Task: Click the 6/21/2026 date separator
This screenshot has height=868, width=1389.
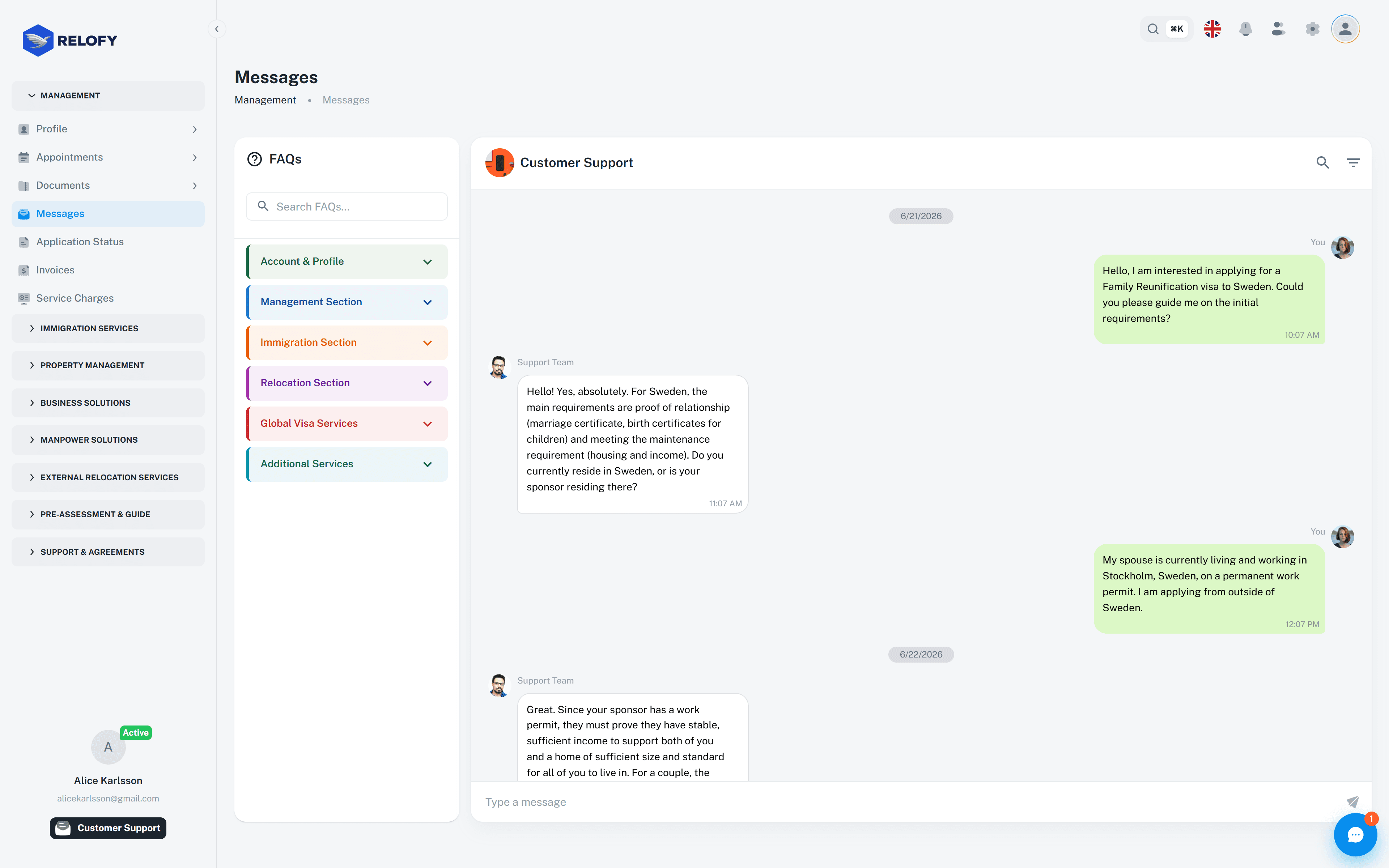Action: 921,216
